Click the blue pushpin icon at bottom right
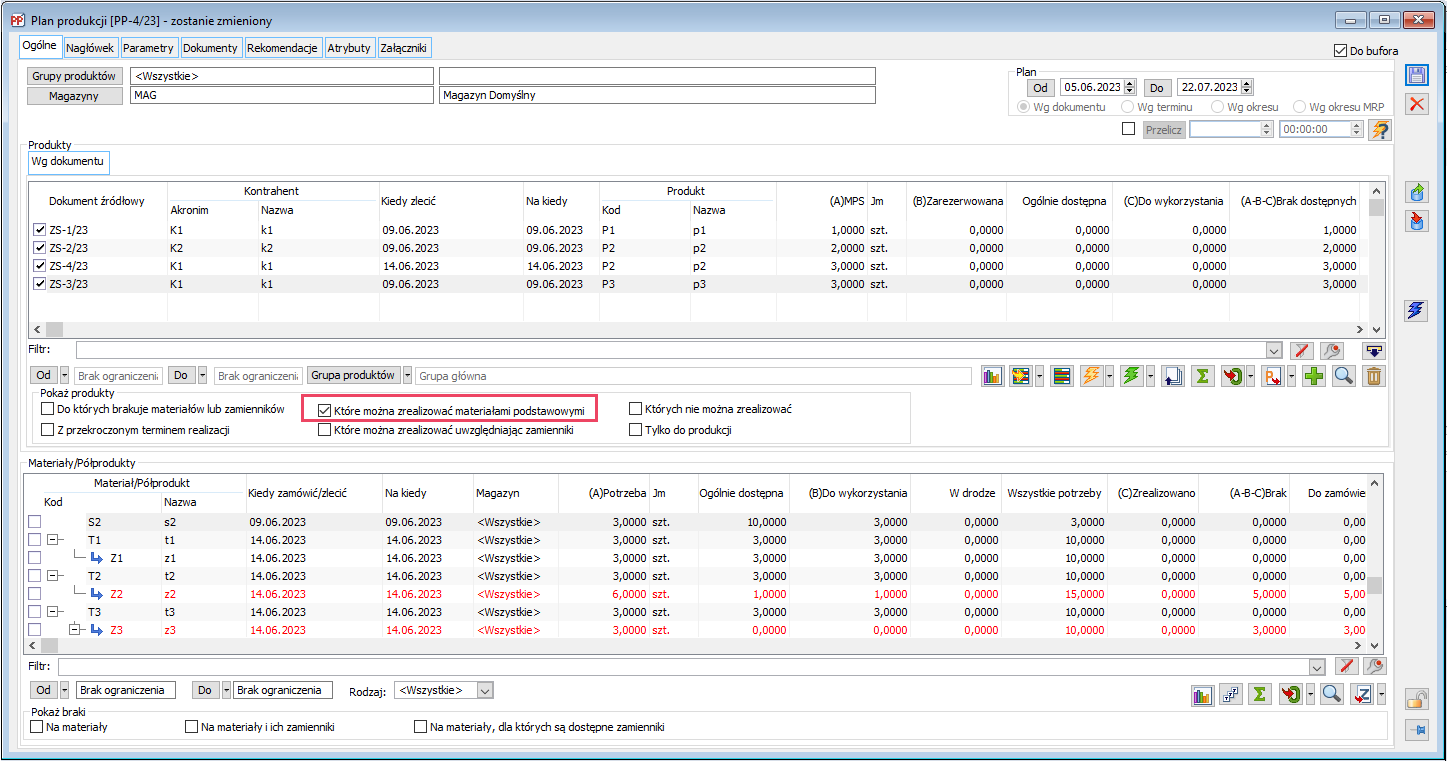Viewport: 1447px width, 761px height. tap(1416, 730)
